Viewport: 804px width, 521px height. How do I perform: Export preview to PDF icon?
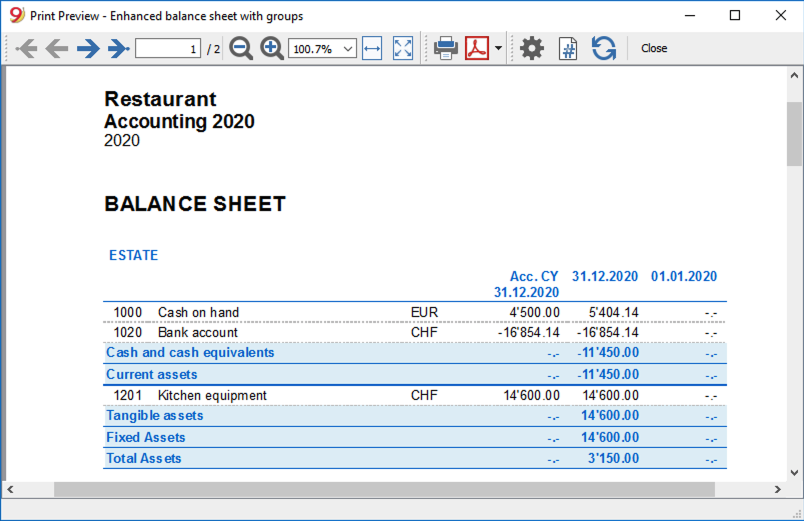click(477, 48)
